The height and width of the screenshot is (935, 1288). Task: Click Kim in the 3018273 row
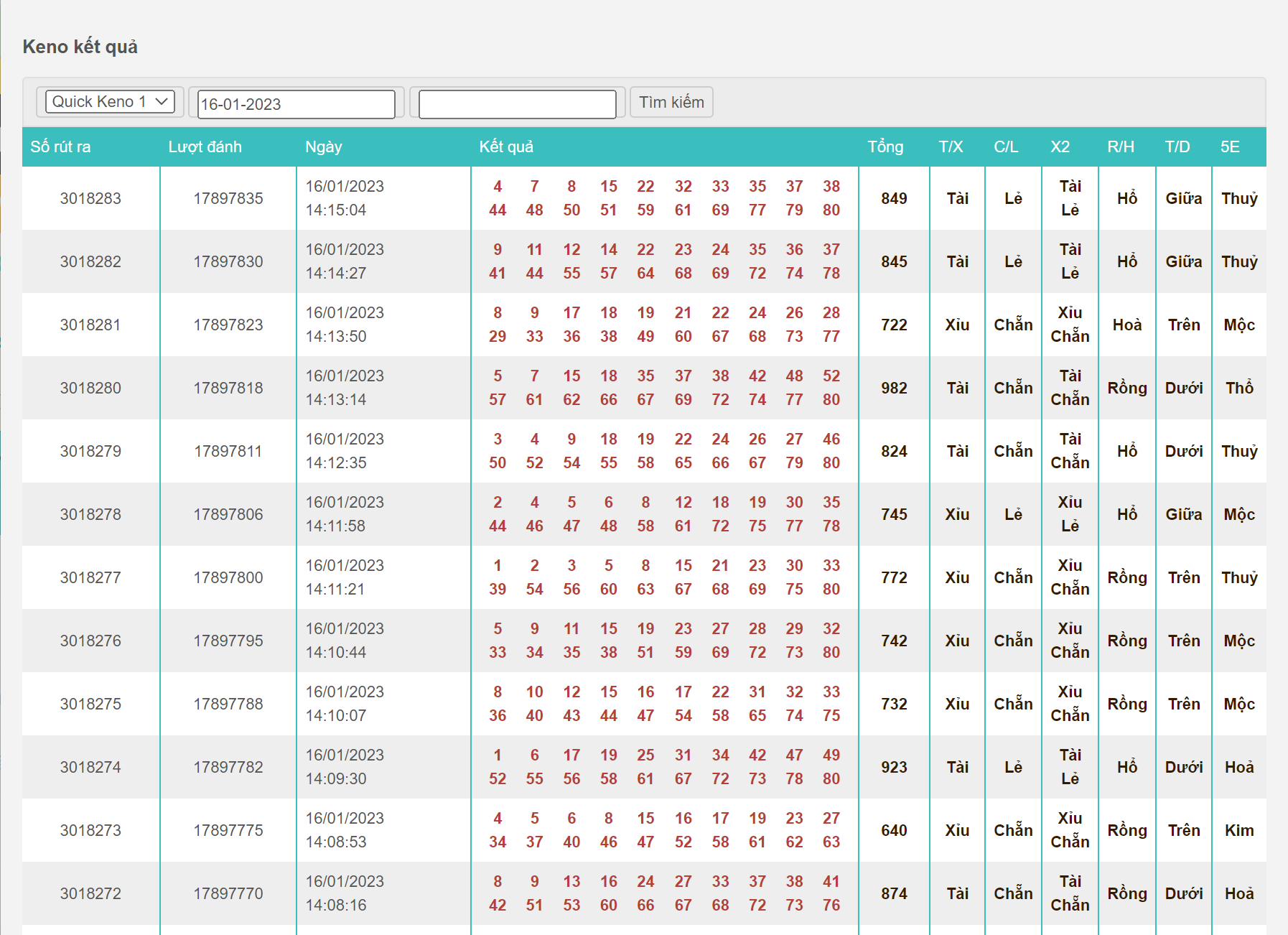click(x=1239, y=830)
